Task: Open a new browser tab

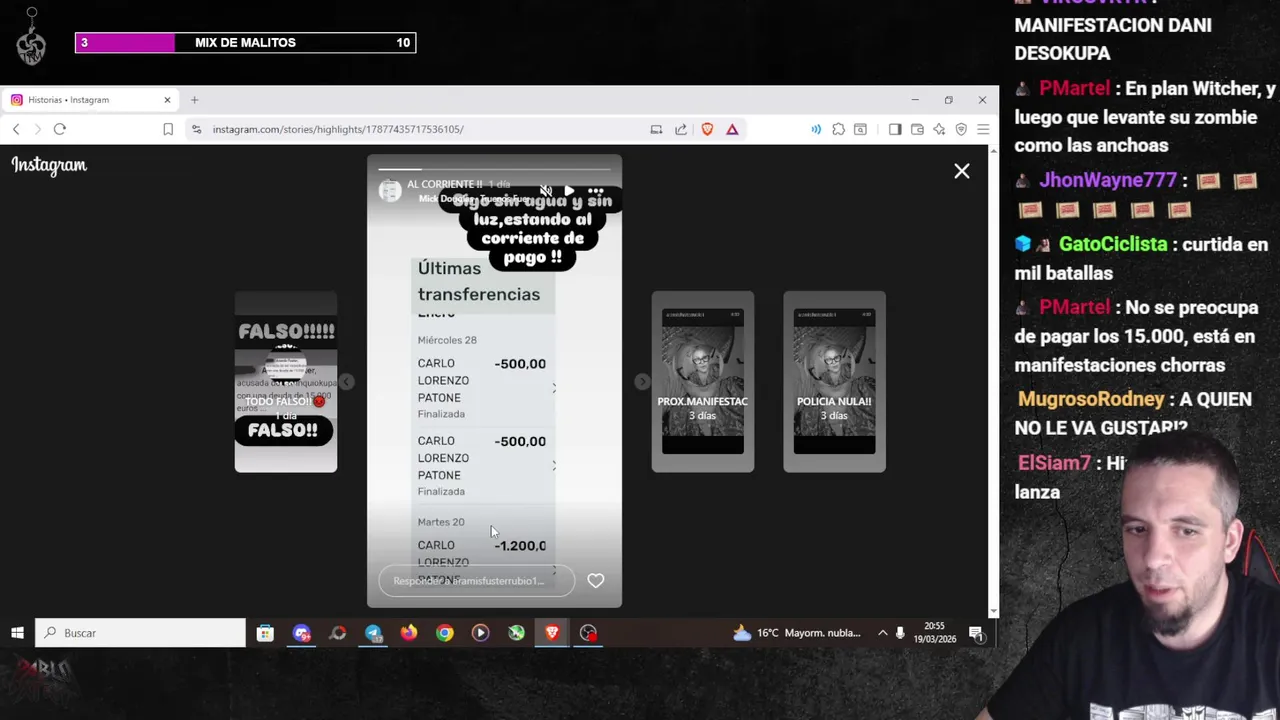Action: point(195,100)
